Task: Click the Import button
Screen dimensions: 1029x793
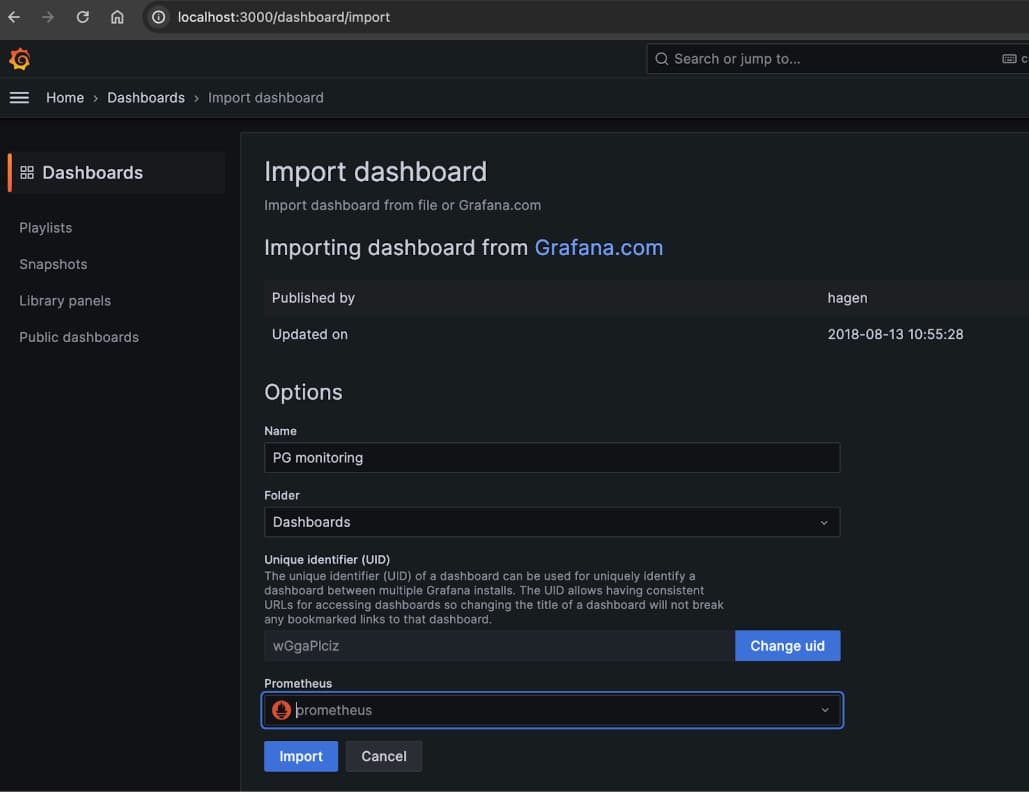Action: 300,756
